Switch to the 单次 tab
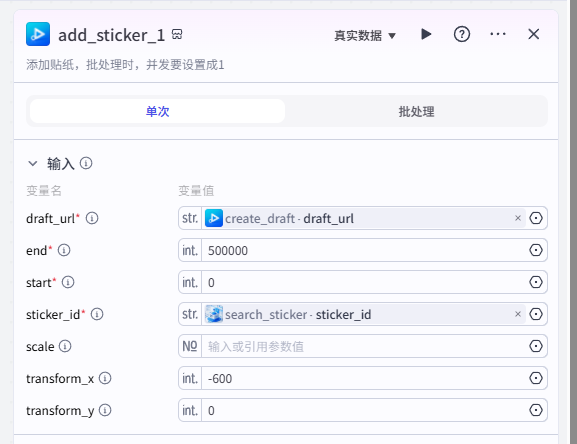The image size is (577, 444). tap(157, 111)
